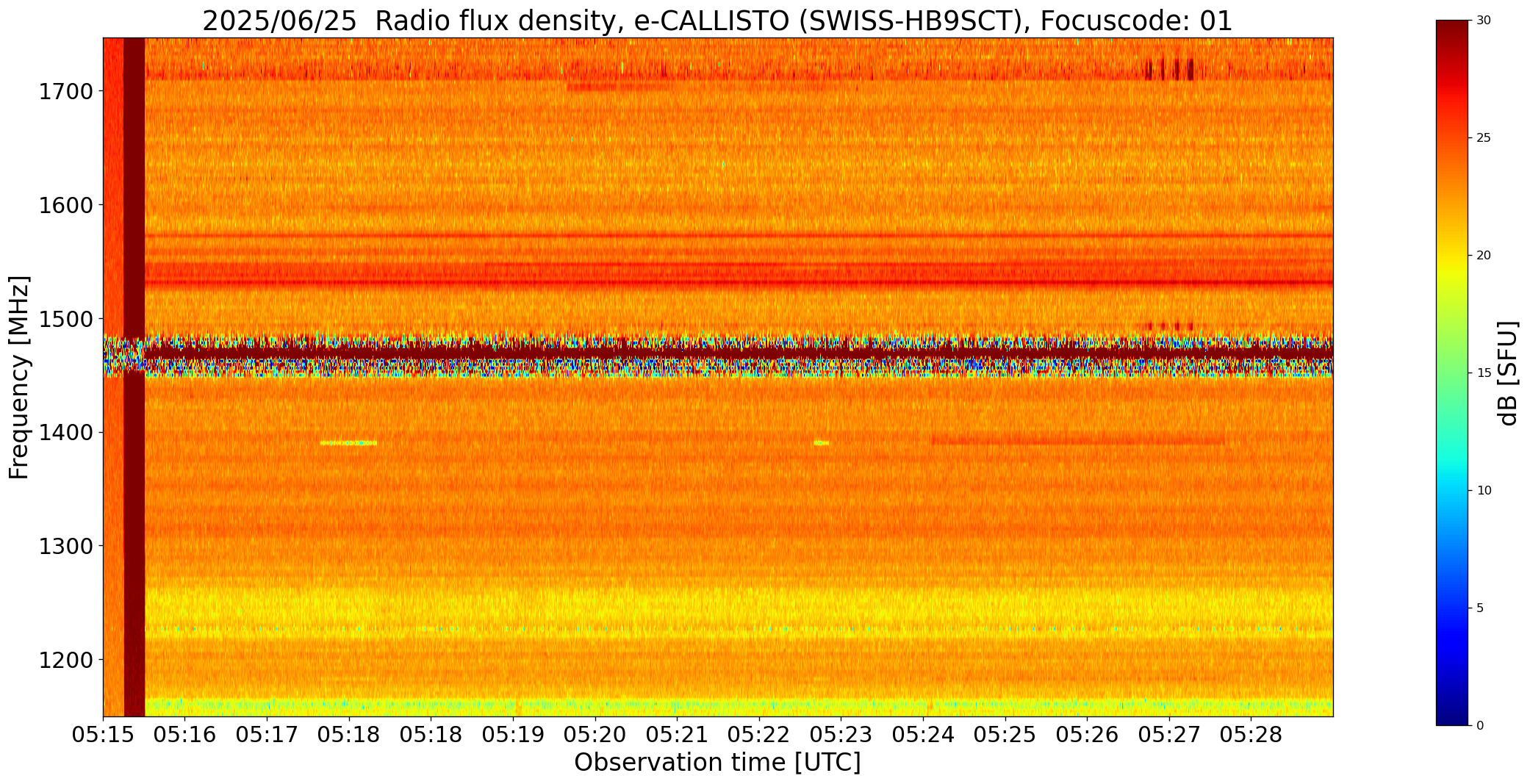
Task: Select the 1600 frequency tick label
Action: 65,205
